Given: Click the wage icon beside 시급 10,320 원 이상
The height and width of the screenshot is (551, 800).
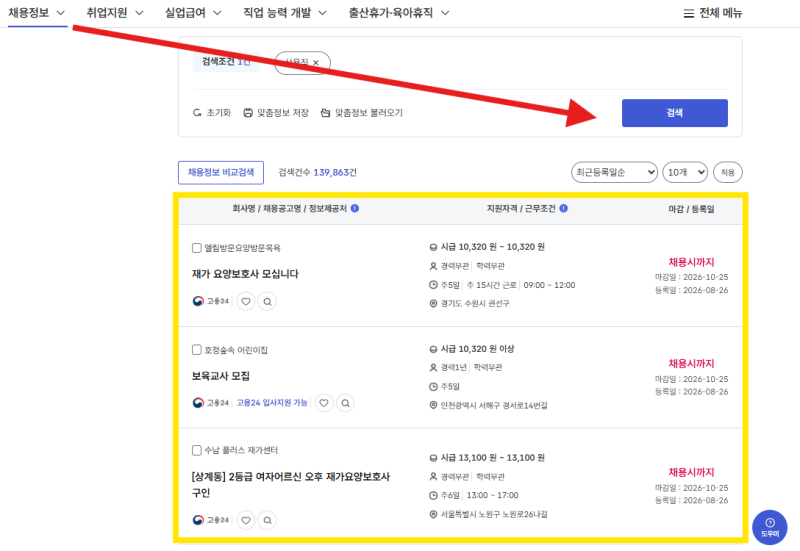Looking at the screenshot, I should tap(433, 349).
